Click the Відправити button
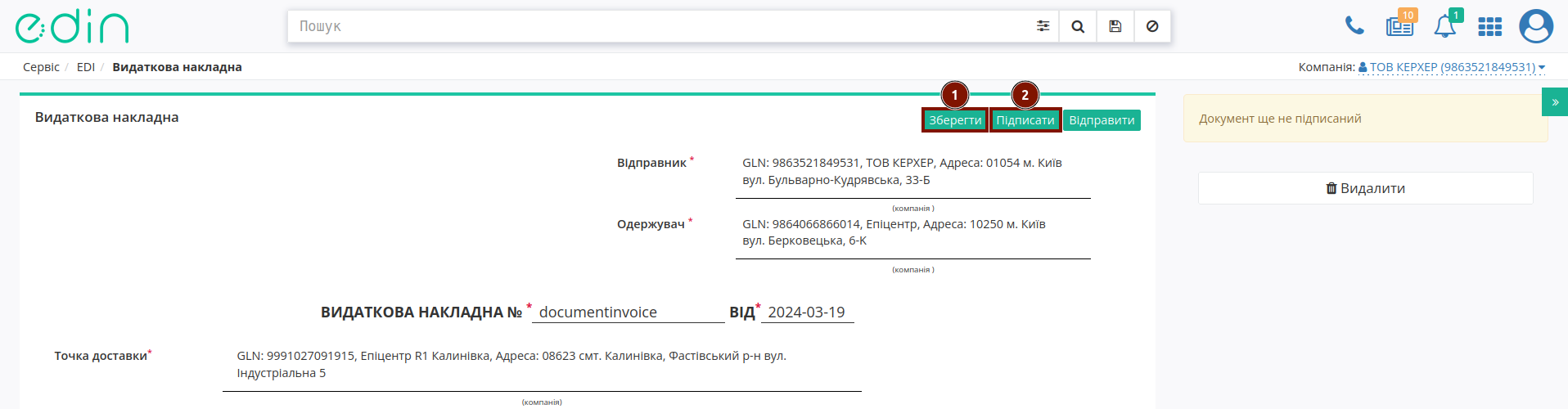Viewport: 1568px width, 409px height. (x=1102, y=120)
